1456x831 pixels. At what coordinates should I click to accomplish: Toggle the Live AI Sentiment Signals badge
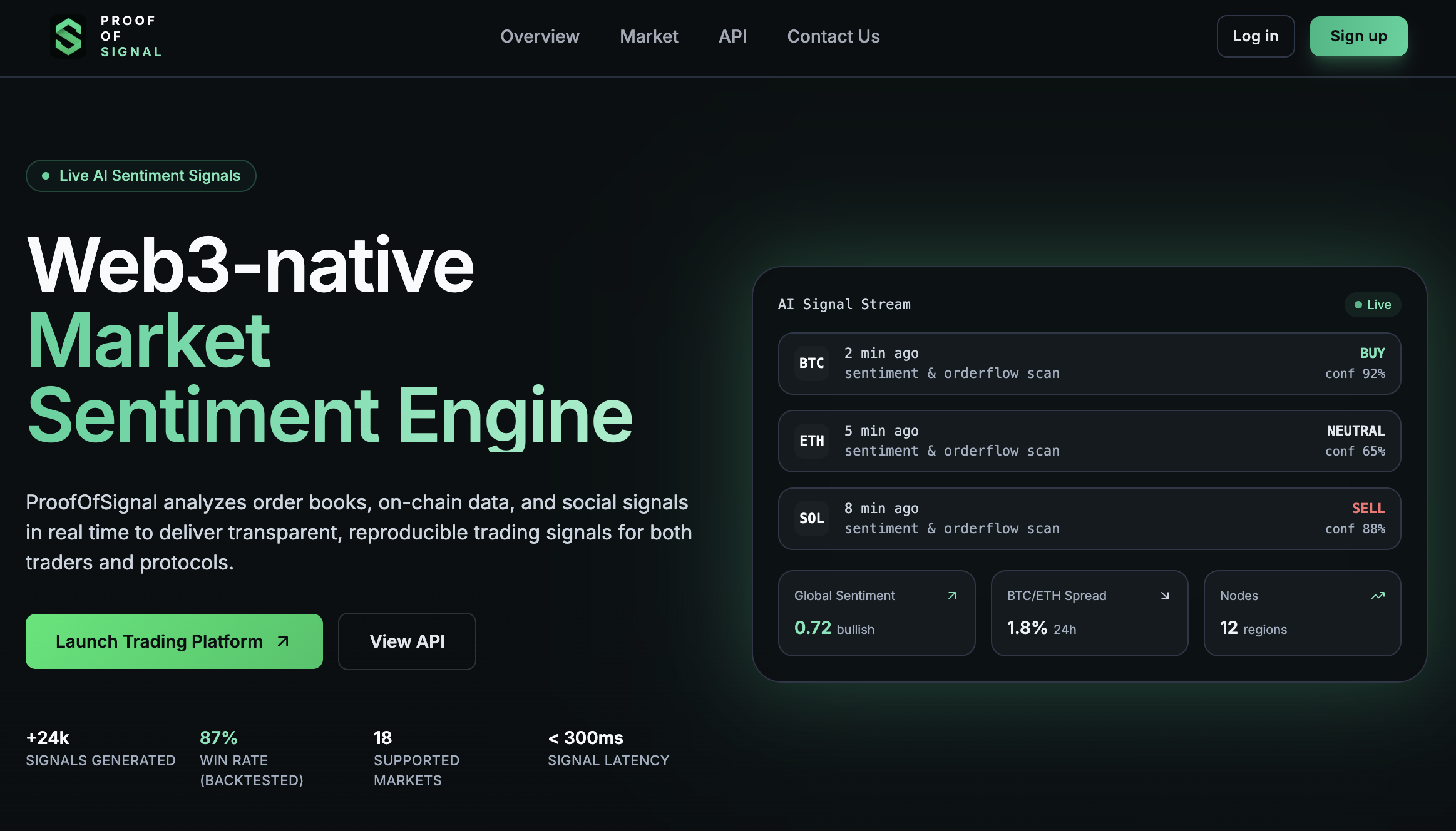coord(140,176)
